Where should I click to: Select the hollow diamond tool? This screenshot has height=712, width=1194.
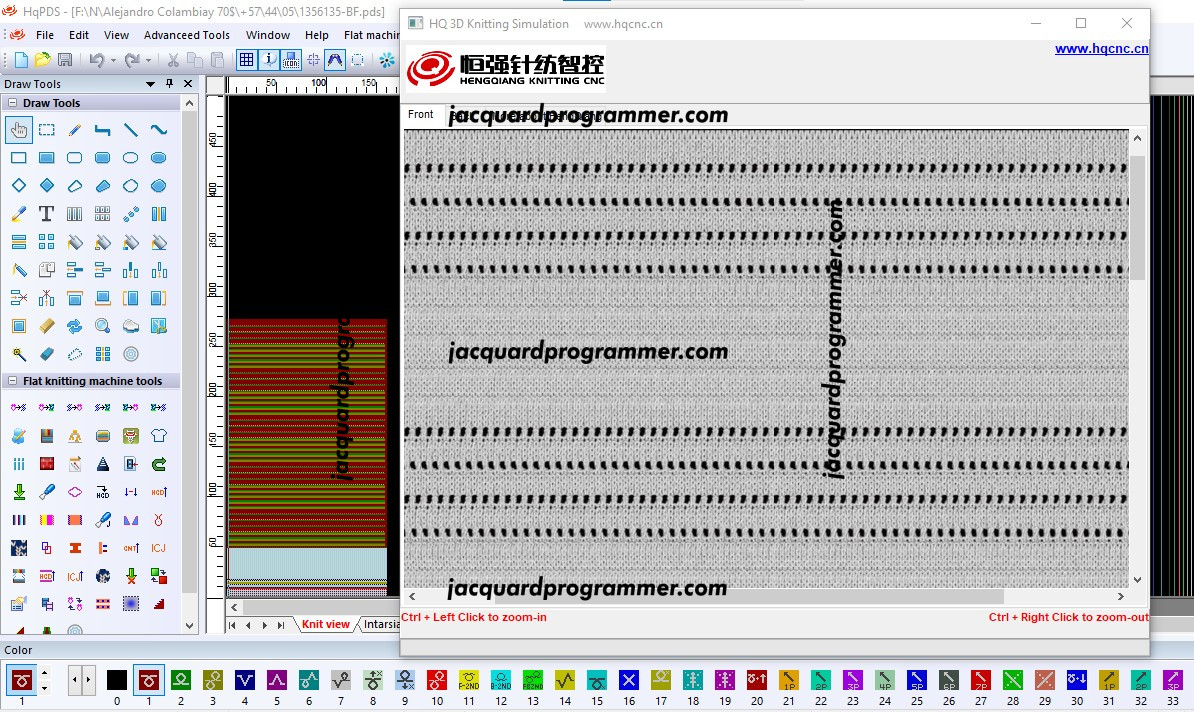coord(19,186)
